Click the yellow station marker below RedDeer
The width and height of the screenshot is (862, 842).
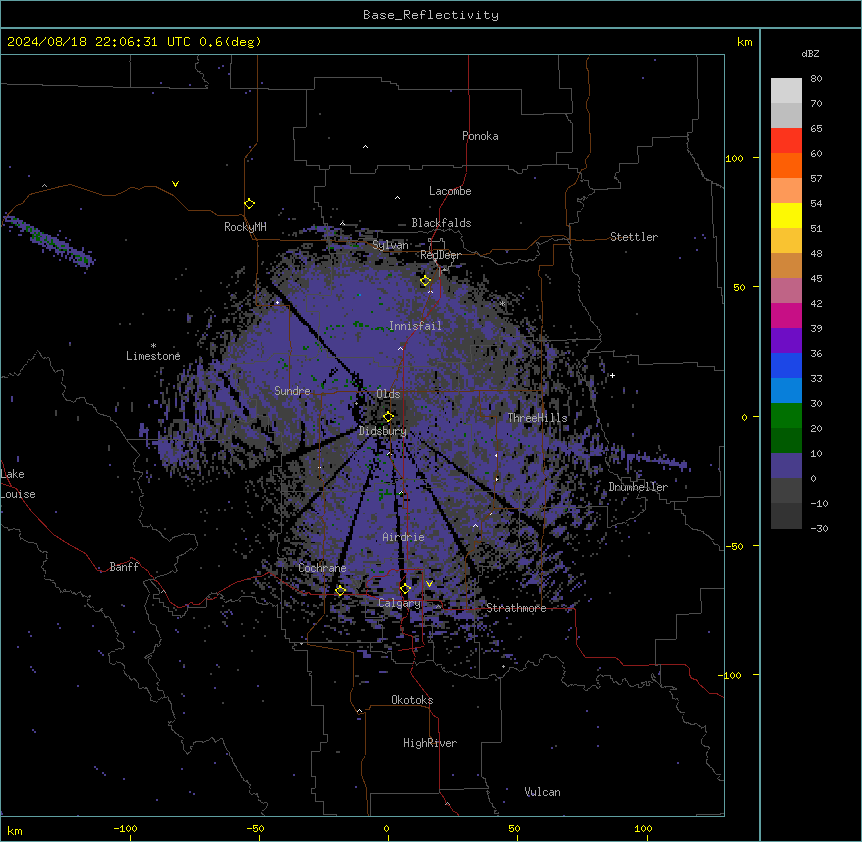pyautogui.click(x=425, y=281)
